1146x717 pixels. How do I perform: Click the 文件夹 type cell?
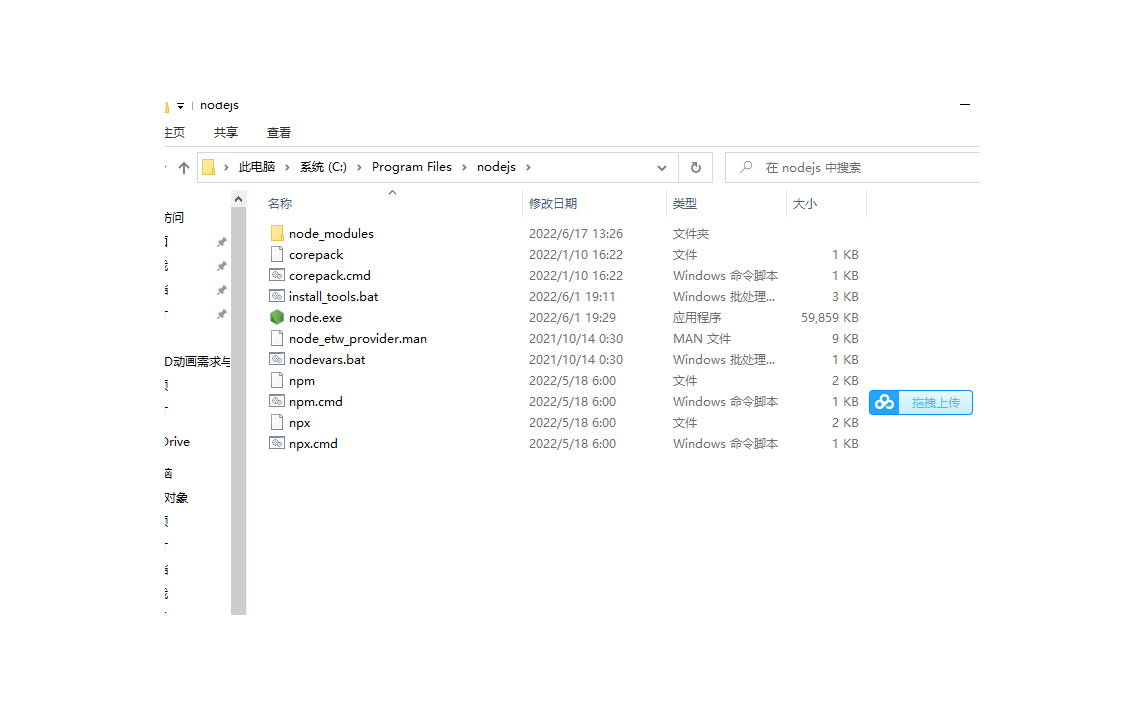click(691, 233)
